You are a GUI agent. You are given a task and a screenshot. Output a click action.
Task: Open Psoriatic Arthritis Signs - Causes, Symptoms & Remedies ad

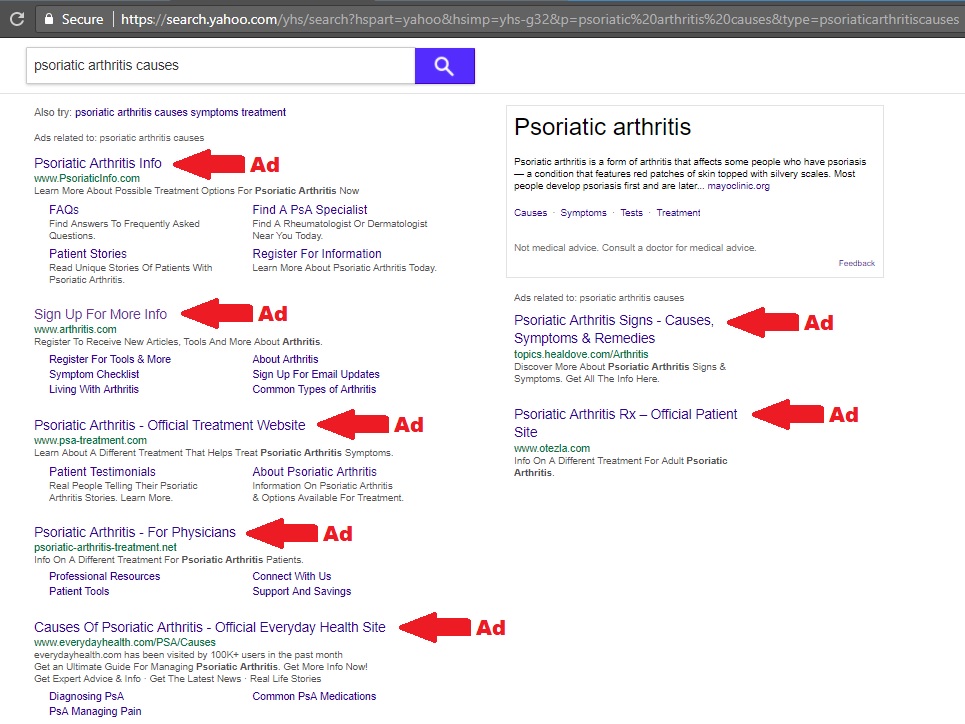(614, 329)
